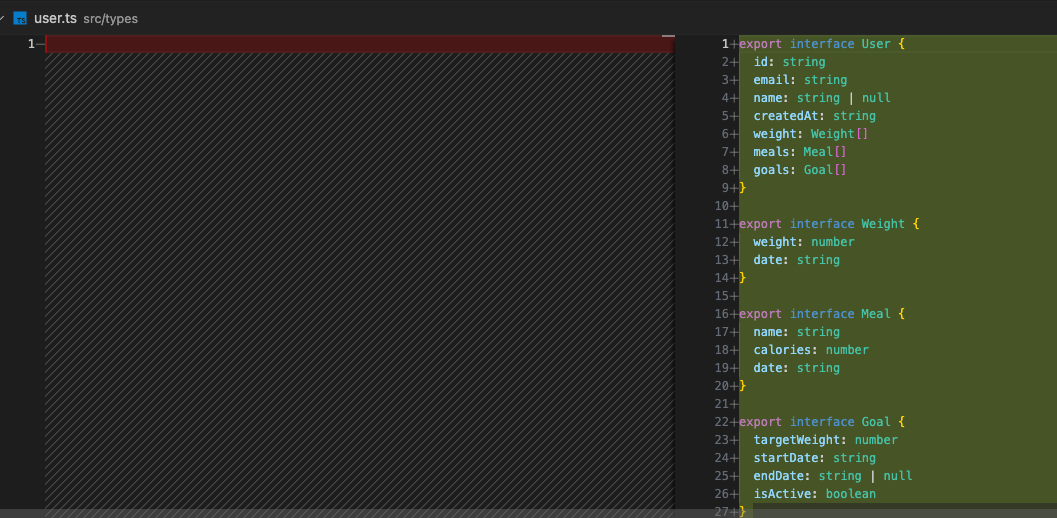
Task: Click the 'email: string' line
Action: (800, 80)
